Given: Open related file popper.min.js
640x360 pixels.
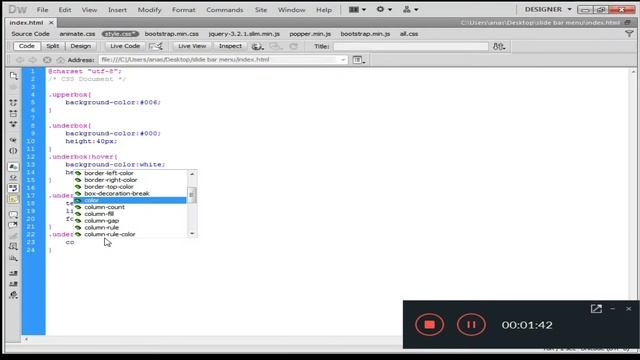Looking at the screenshot, I should pos(310,34).
